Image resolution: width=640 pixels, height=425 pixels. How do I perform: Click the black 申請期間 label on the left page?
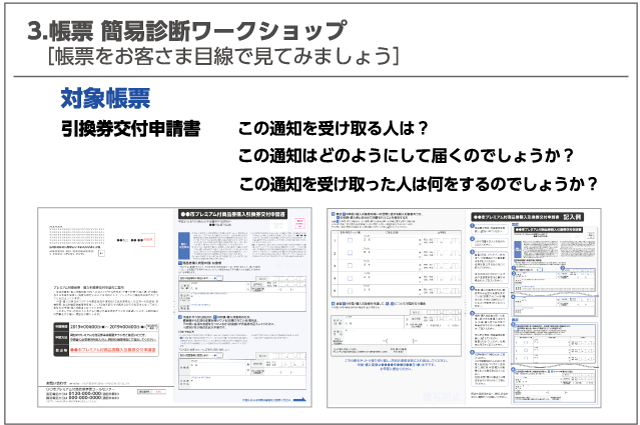(x=61, y=326)
